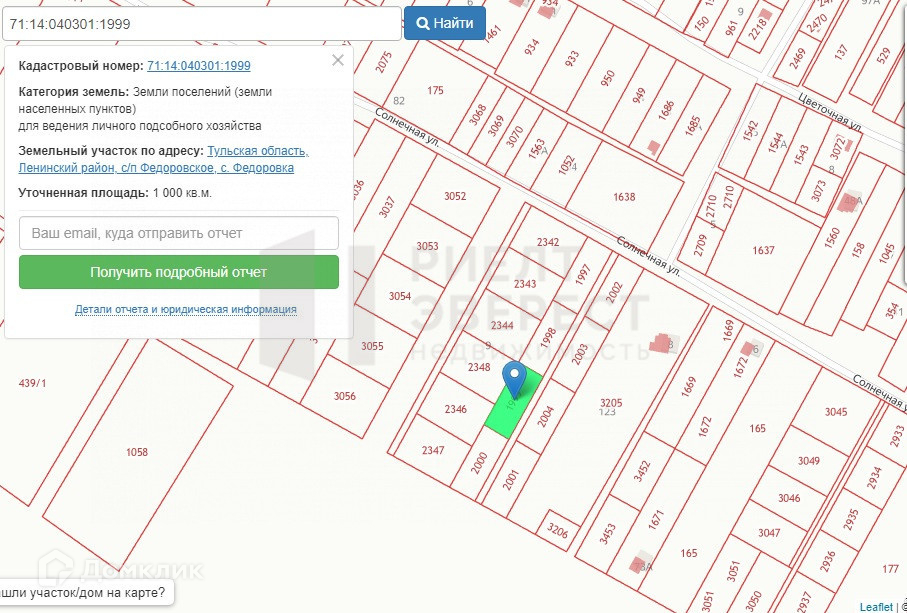The height and width of the screenshot is (613, 907).
Task: Open the Тульская область address link
Action: click(258, 151)
